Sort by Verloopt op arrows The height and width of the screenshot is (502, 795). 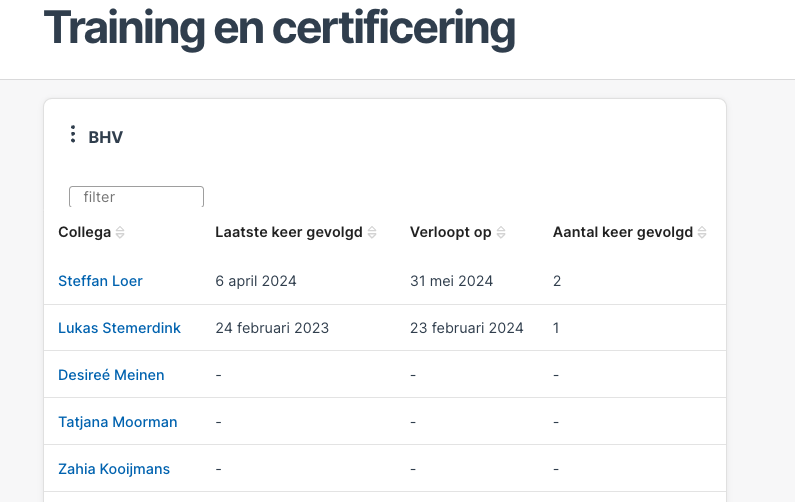pos(501,233)
